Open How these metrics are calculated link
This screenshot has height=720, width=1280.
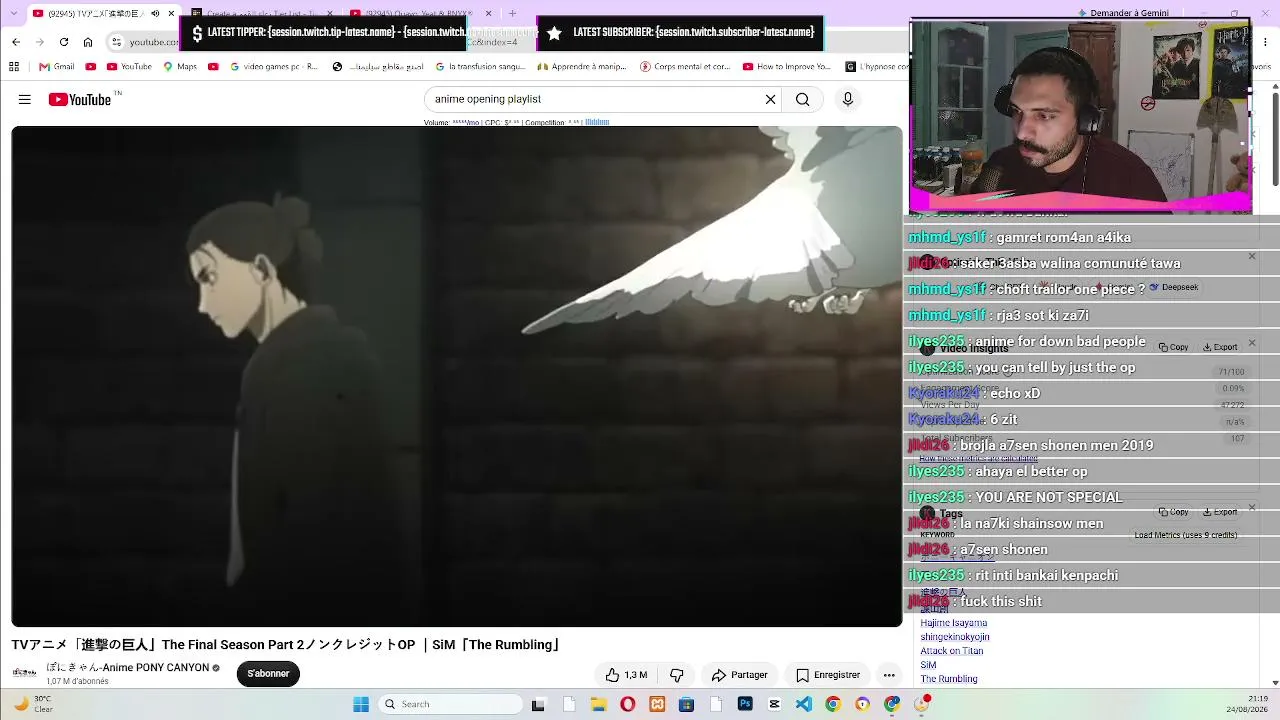[x=978, y=458]
